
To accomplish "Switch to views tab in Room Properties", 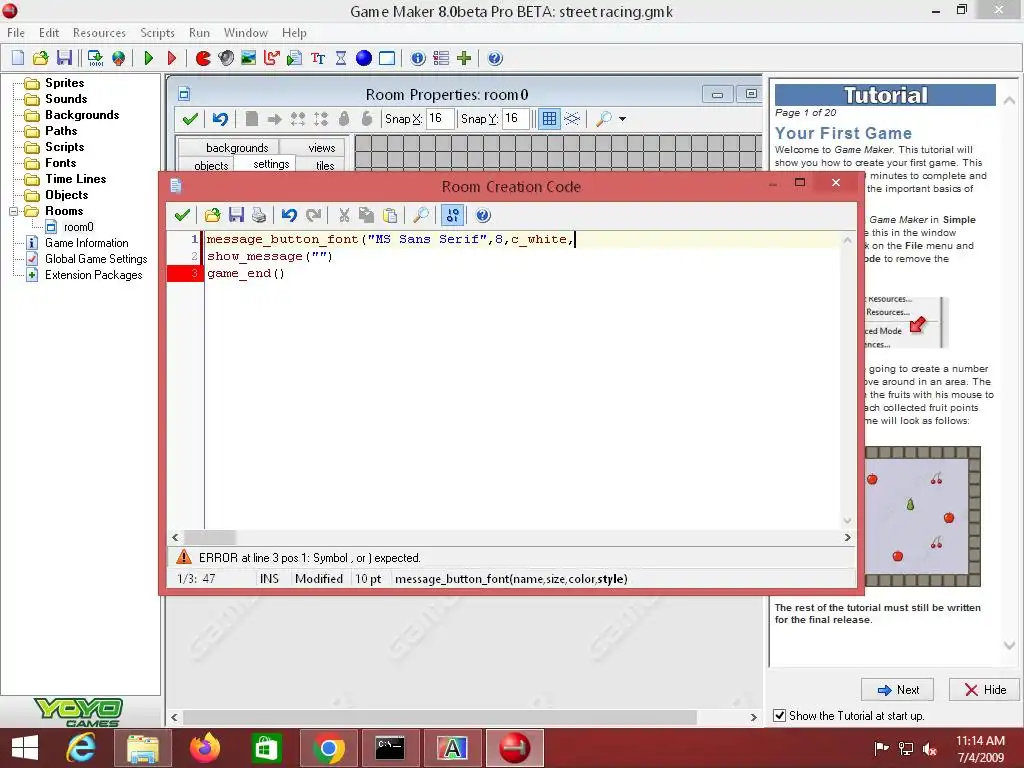I will coord(321,148).
